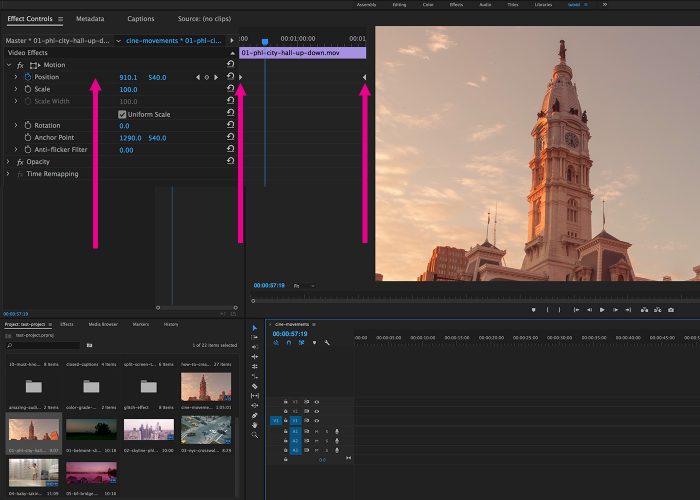This screenshot has width=700, height=500.
Task: Switch to the Audio workspace
Action: tap(485, 4)
